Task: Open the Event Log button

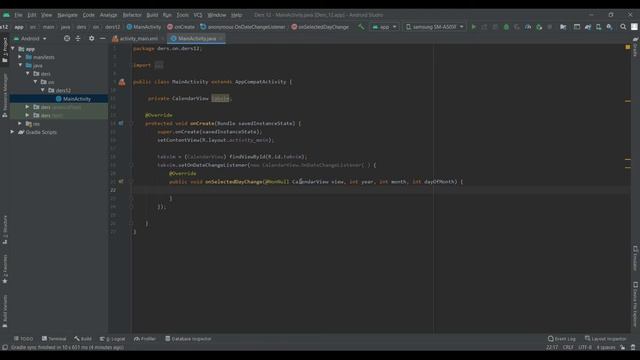Action: [x=562, y=339]
